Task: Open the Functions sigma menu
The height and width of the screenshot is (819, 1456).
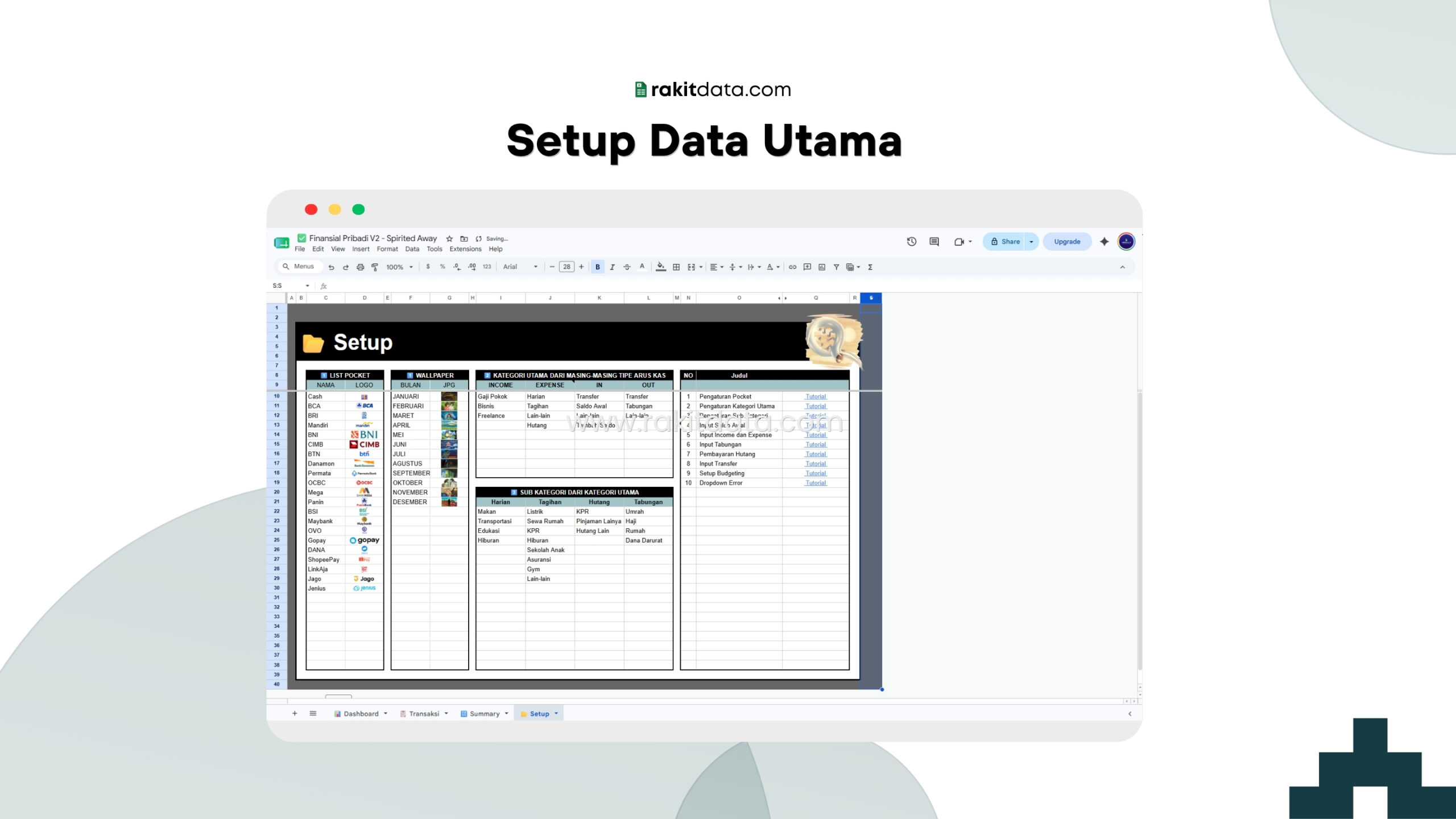Action: (870, 267)
